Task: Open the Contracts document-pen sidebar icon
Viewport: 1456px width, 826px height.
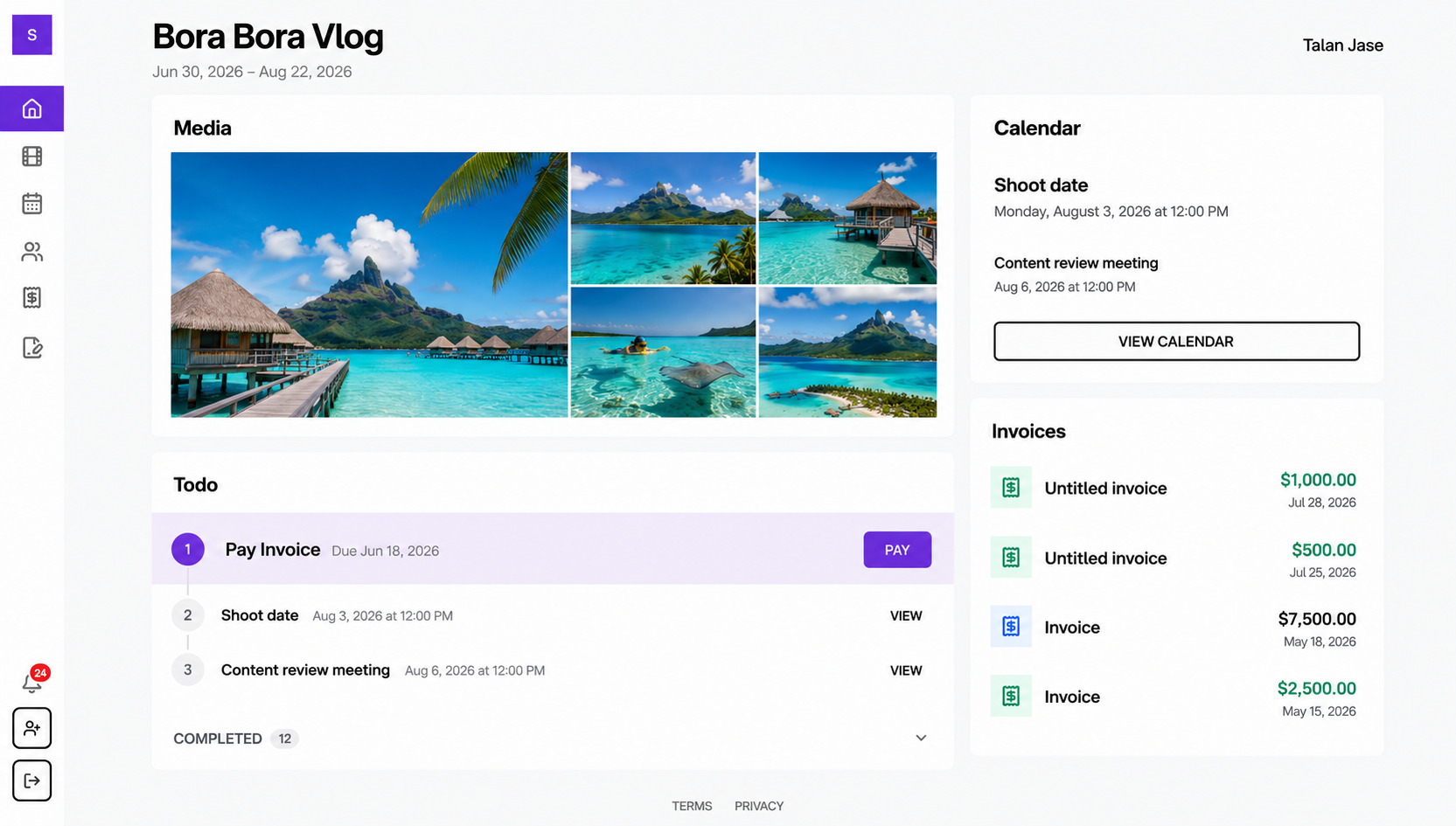Action: (x=31, y=348)
